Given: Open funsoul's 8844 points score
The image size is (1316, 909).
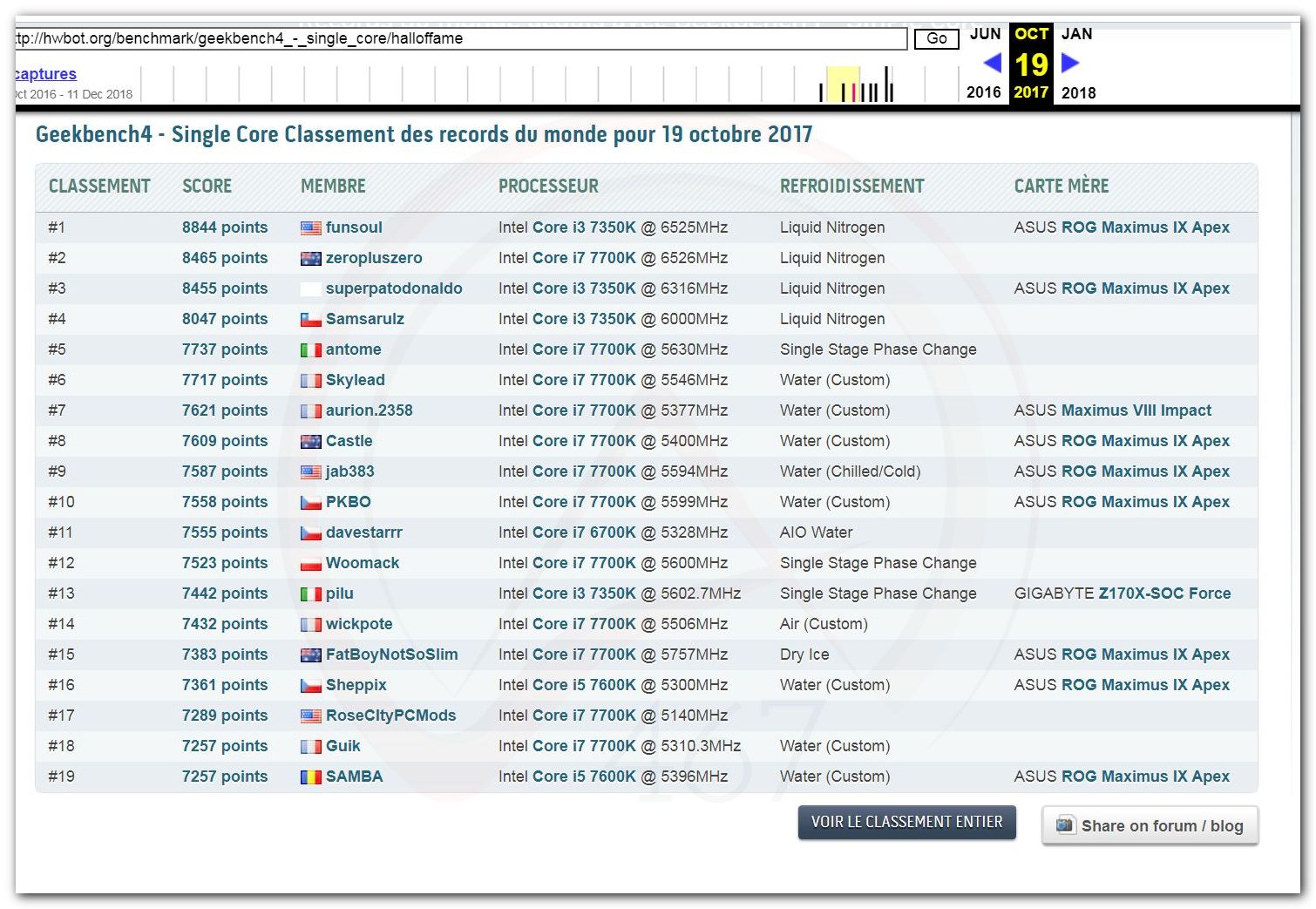Looking at the screenshot, I should click(x=224, y=227).
